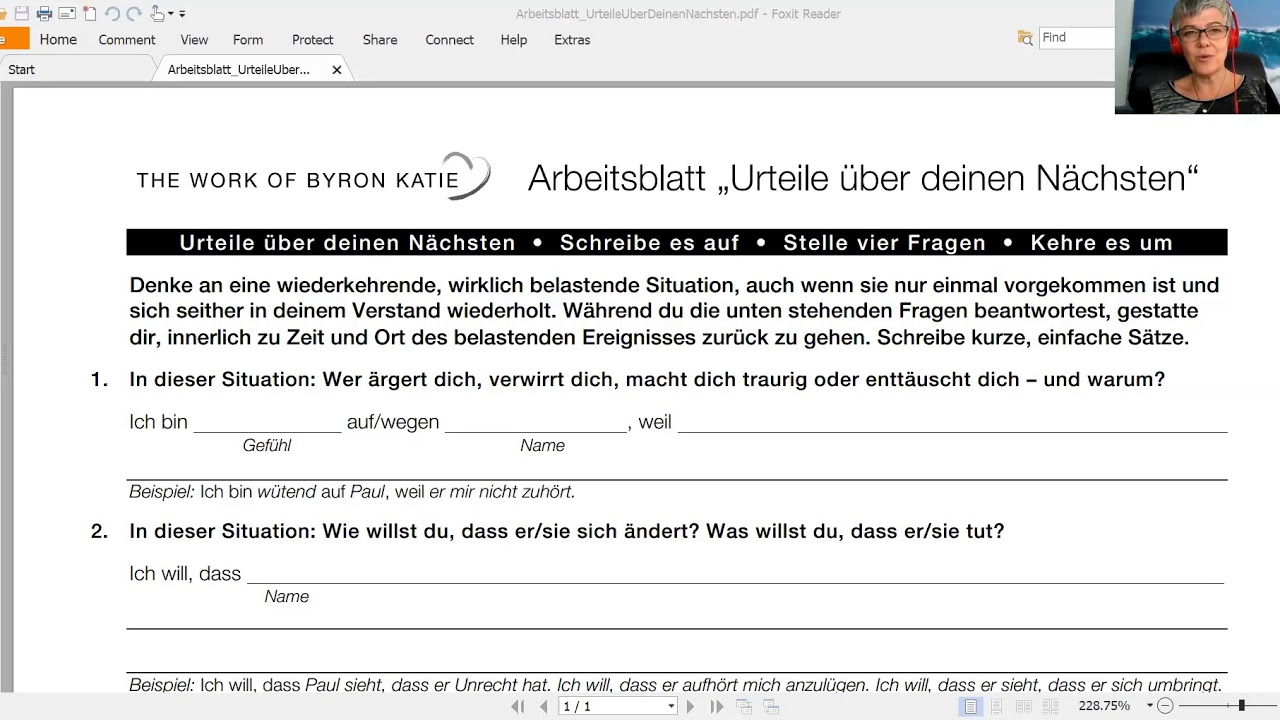This screenshot has width=1280, height=720.
Task: Click the Byron Katie logo heading
Action: pos(313,178)
